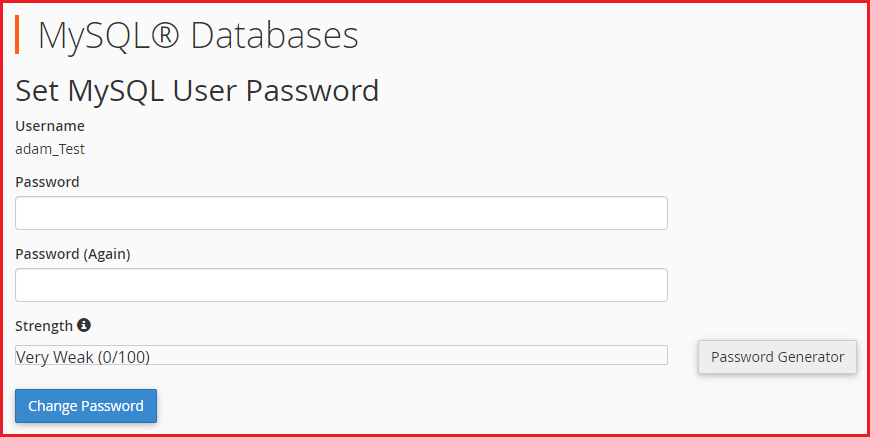Click the Password (Again) label
This screenshot has height=437, width=870.
tap(73, 255)
